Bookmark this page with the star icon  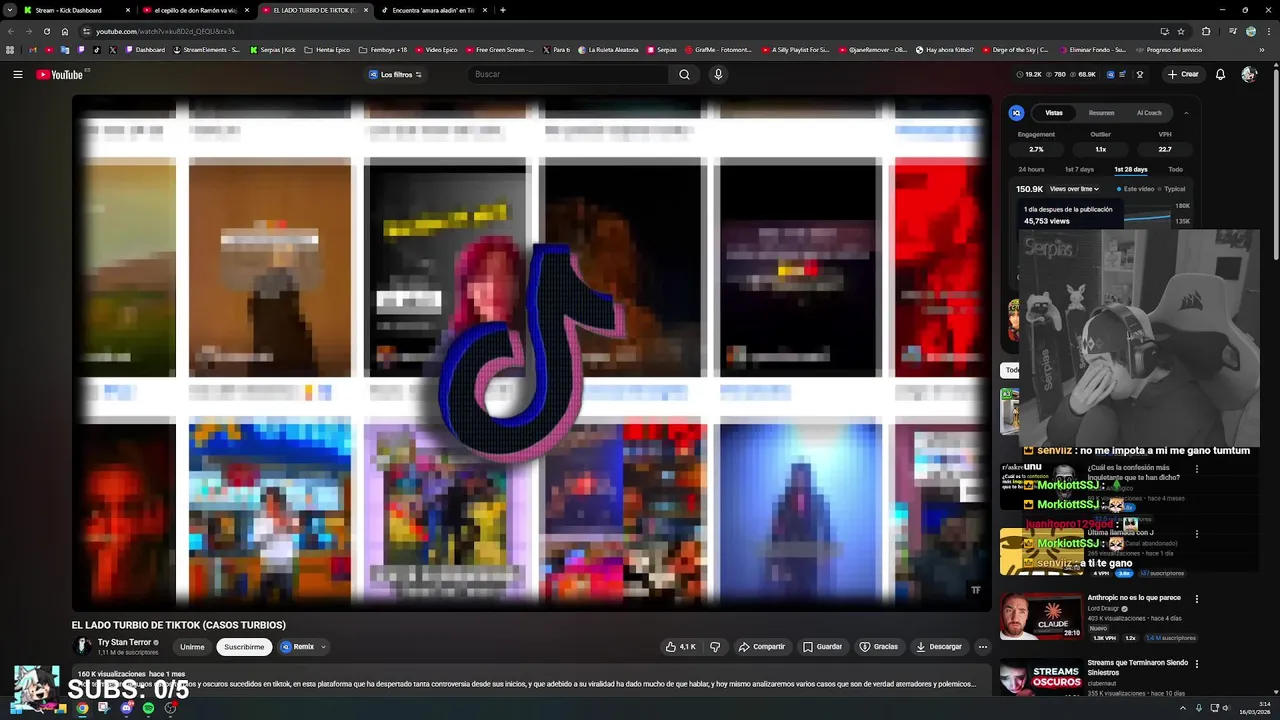(1181, 31)
